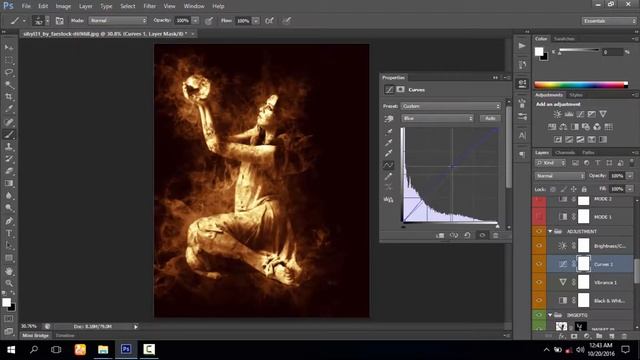Hide the Brightness/Contrast layer
Screen dimensions: 640x360
[x=539, y=246]
